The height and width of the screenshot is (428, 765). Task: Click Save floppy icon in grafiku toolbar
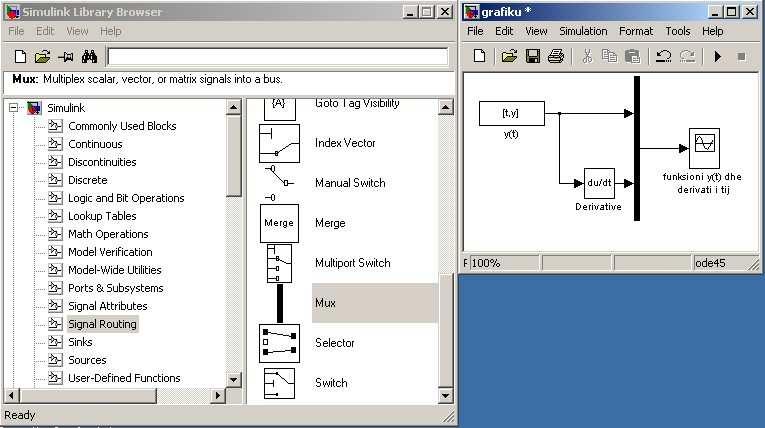(x=532, y=56)
